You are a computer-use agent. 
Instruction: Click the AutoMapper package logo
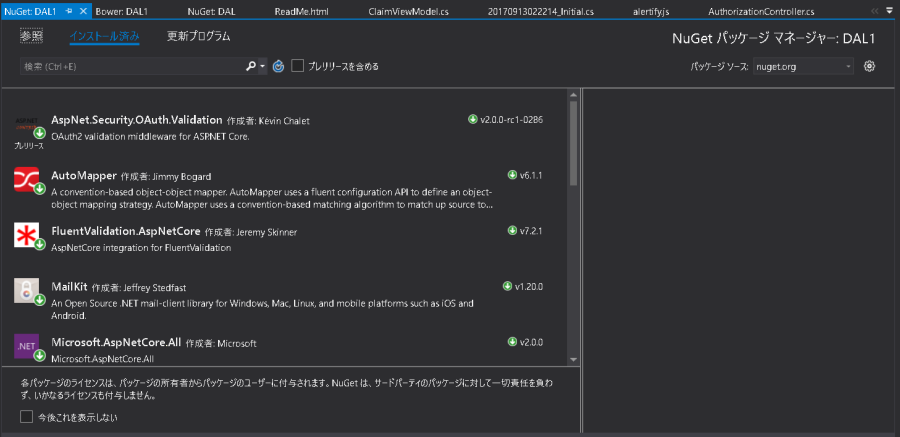click(26, 179)
